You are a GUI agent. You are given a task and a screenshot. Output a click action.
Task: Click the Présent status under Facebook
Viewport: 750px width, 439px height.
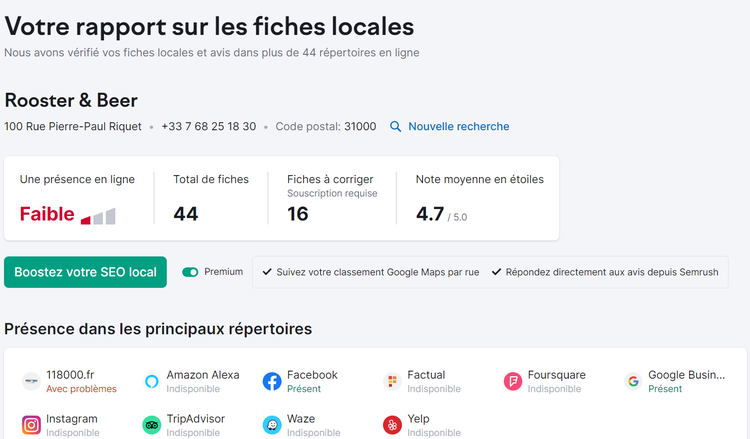[304, 389]
